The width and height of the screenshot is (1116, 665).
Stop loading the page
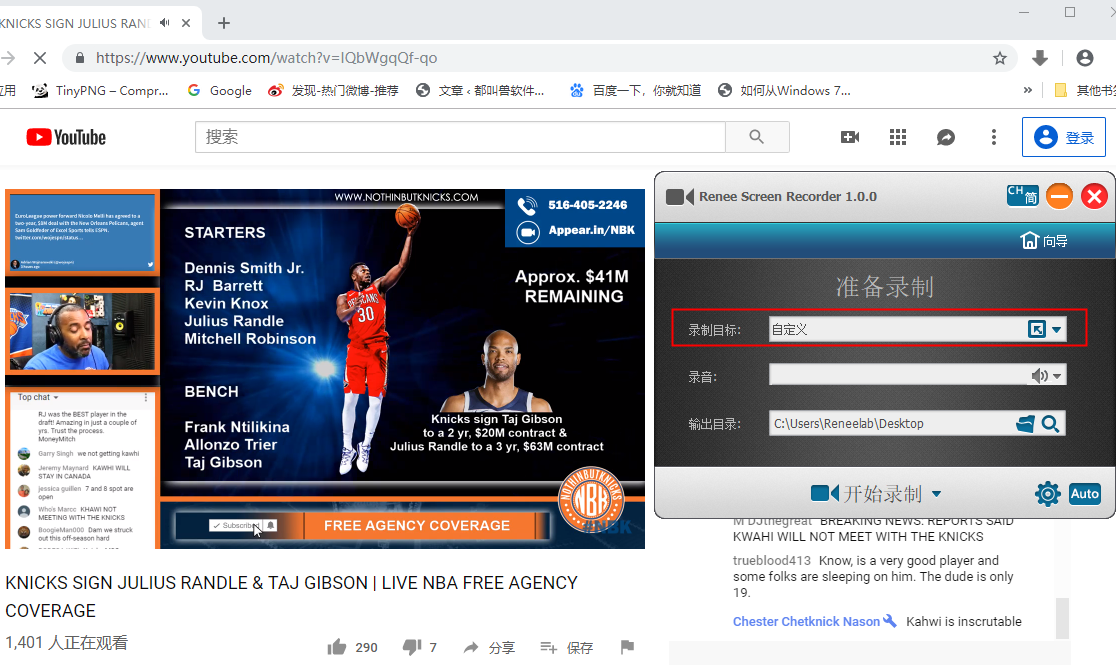point(40,58)
